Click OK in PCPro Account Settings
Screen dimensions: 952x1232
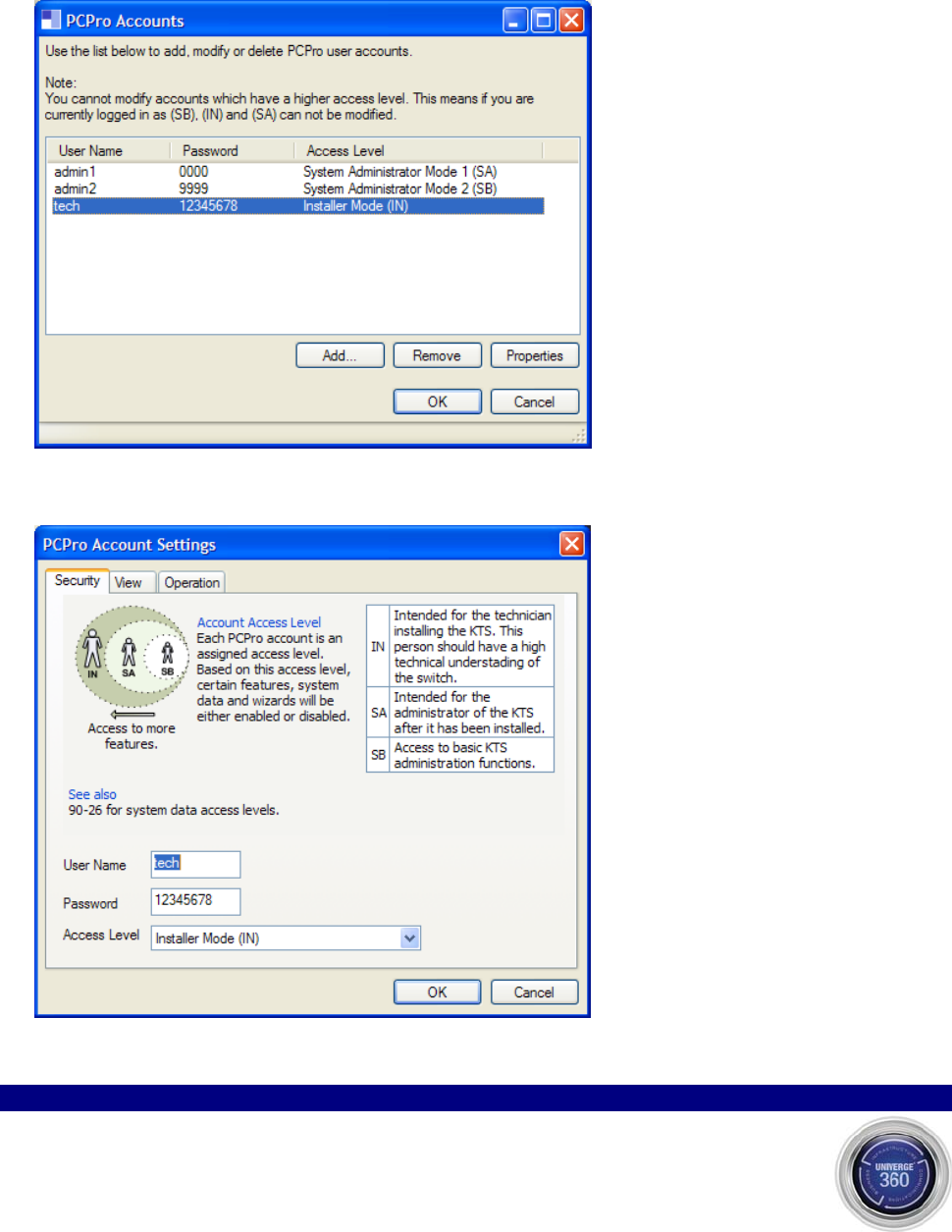click(437, 992)
